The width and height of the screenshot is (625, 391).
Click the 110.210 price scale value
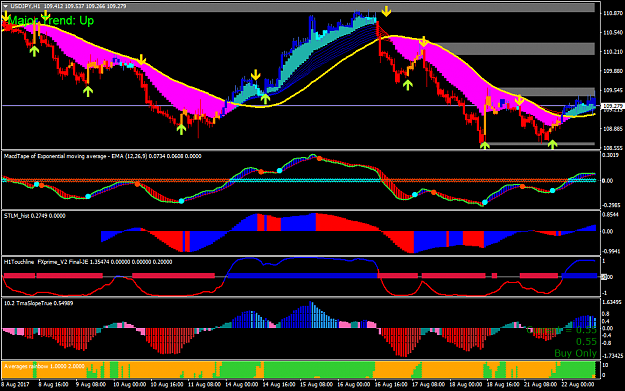(613, 51)
